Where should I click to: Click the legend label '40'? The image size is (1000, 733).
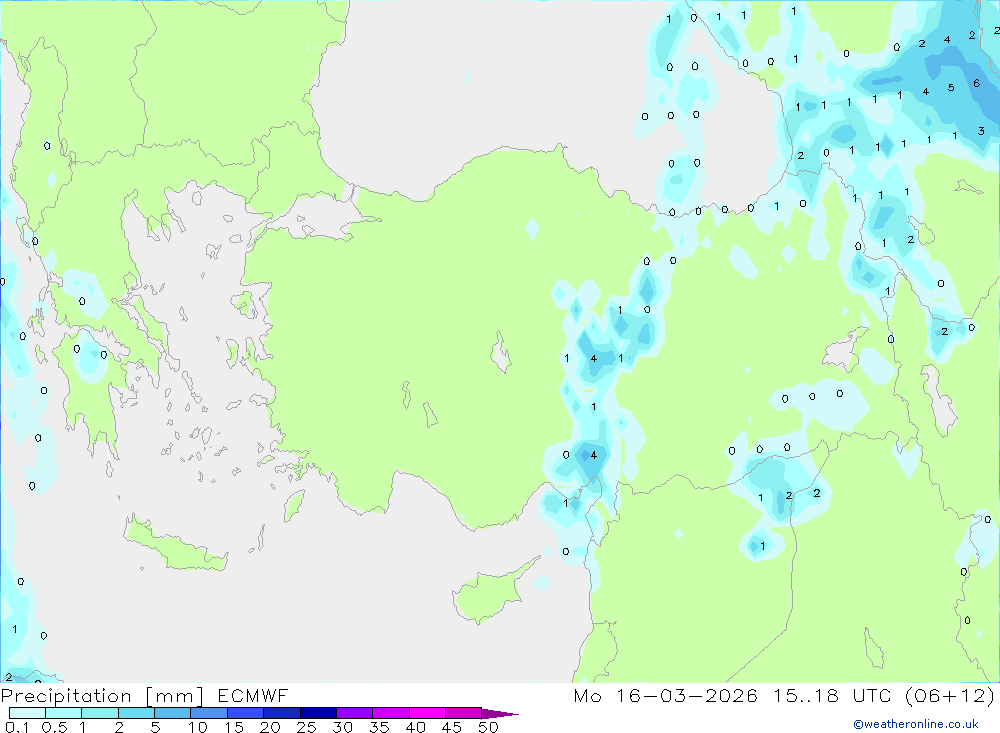point(416,727)
